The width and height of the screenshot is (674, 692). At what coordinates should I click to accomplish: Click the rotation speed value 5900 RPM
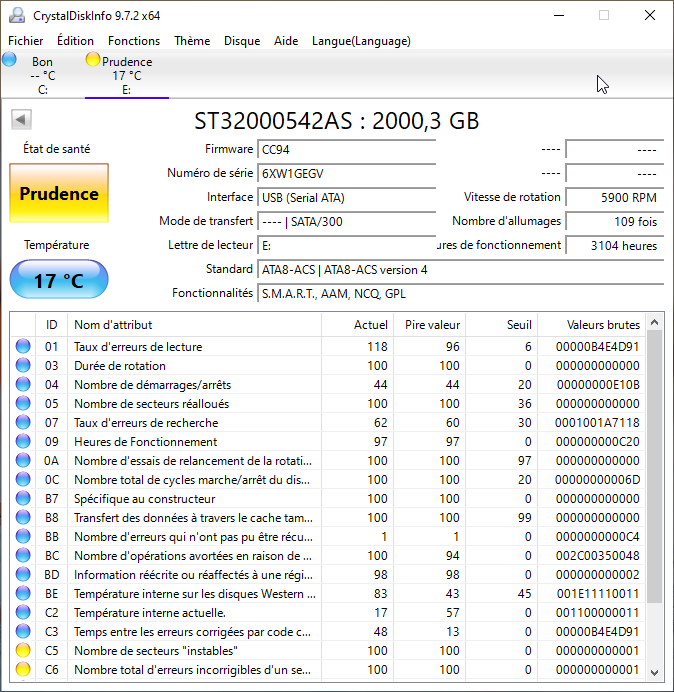pos(614,197)
